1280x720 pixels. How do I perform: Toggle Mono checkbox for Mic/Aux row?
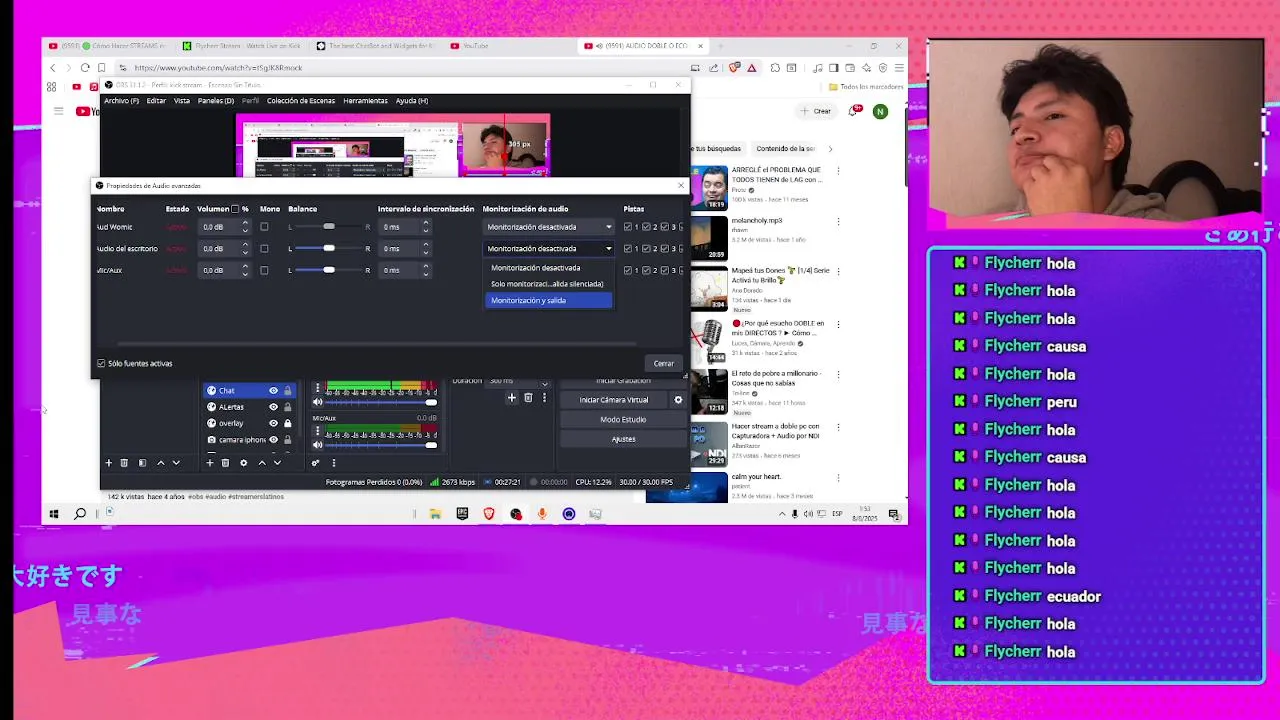click(264, 270)
